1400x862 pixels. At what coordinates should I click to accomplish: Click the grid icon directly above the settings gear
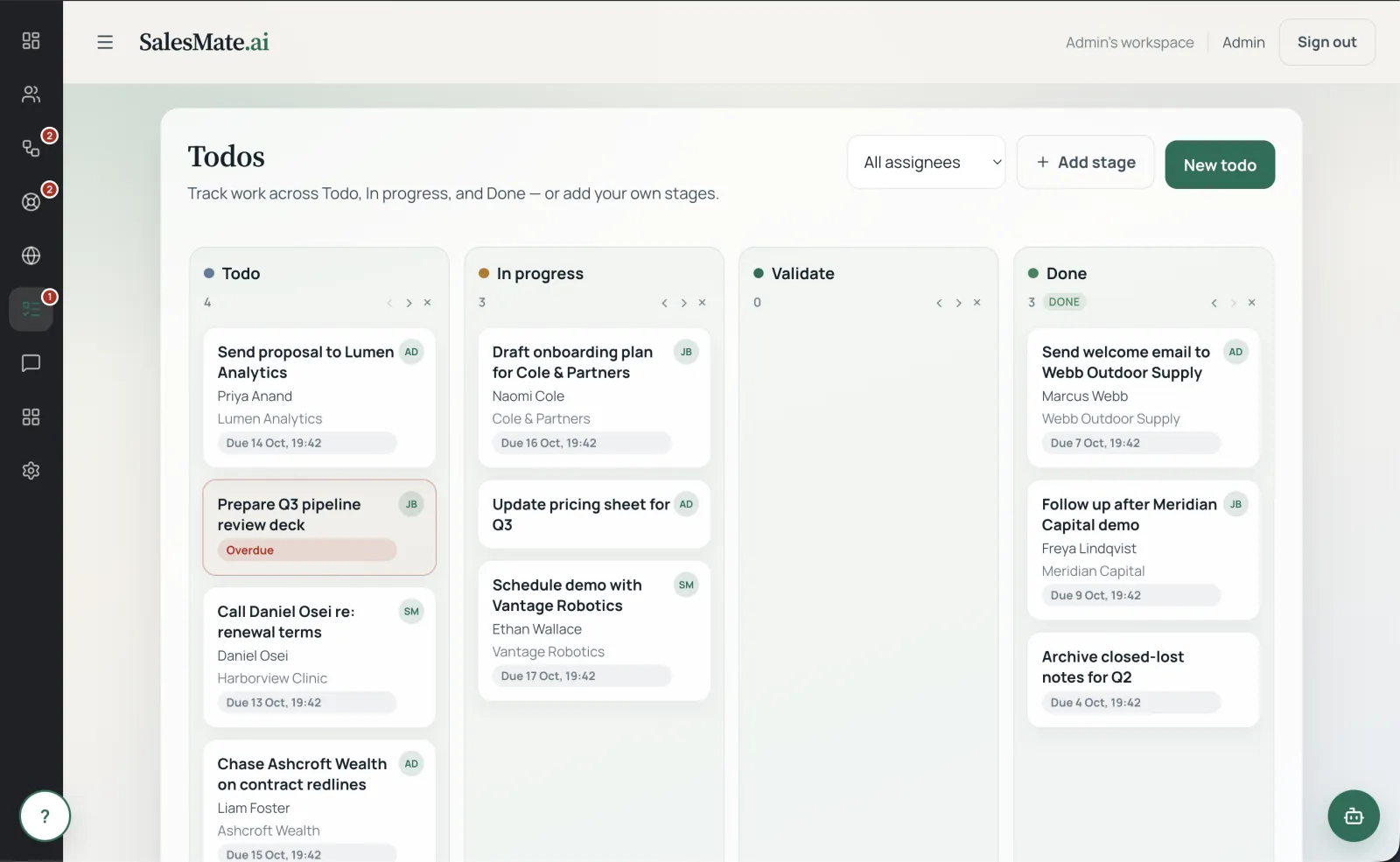[31, 417]
